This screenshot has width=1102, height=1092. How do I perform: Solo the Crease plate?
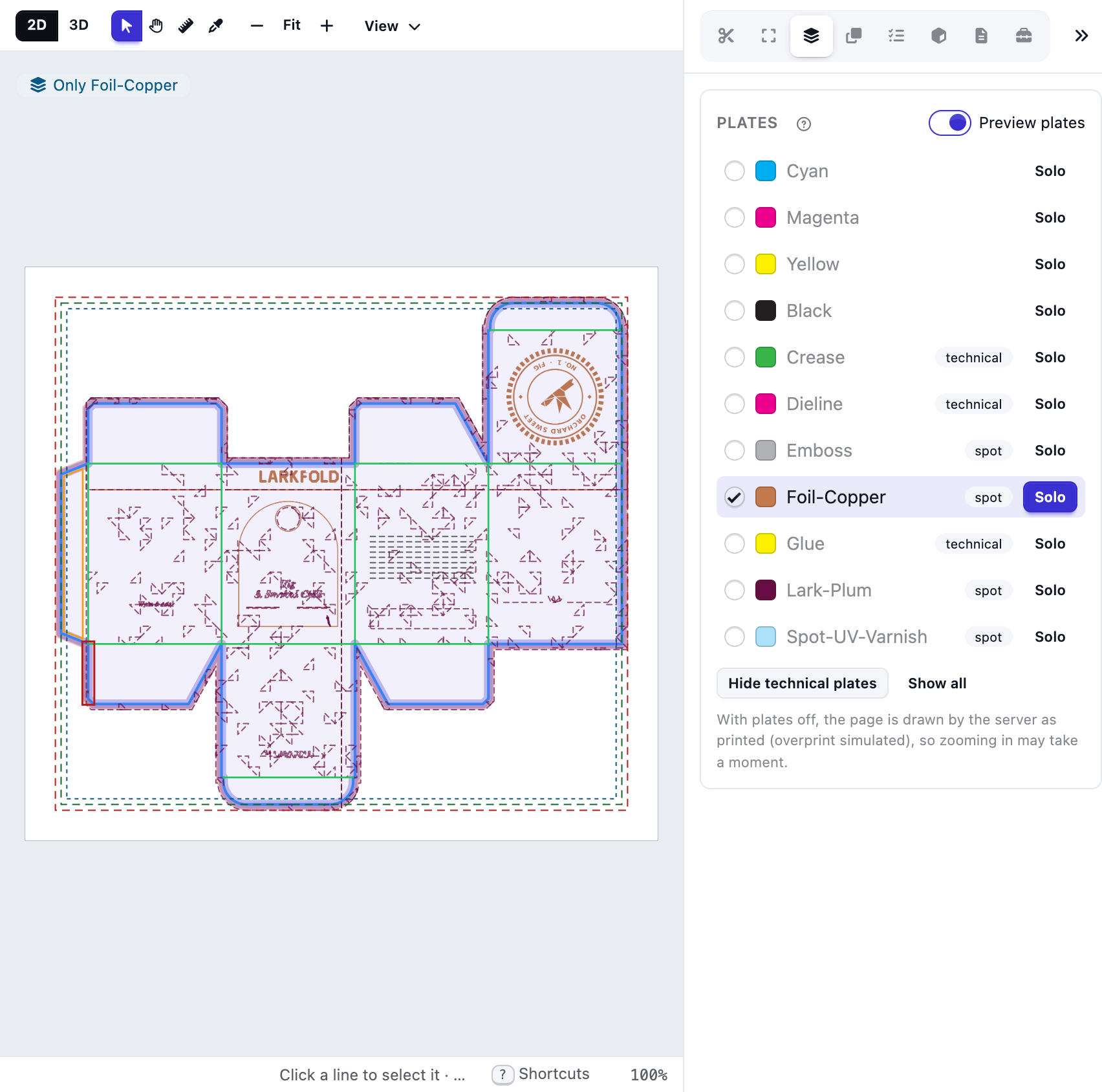[1050, 357]
